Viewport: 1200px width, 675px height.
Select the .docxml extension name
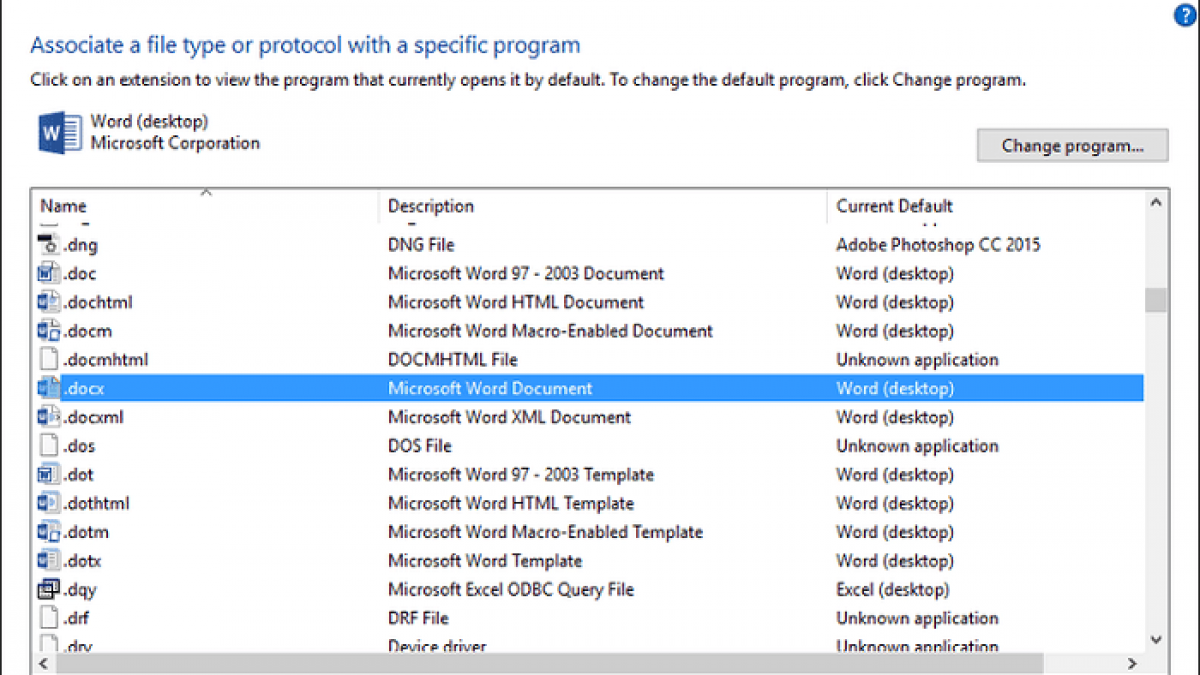[94, 417]
